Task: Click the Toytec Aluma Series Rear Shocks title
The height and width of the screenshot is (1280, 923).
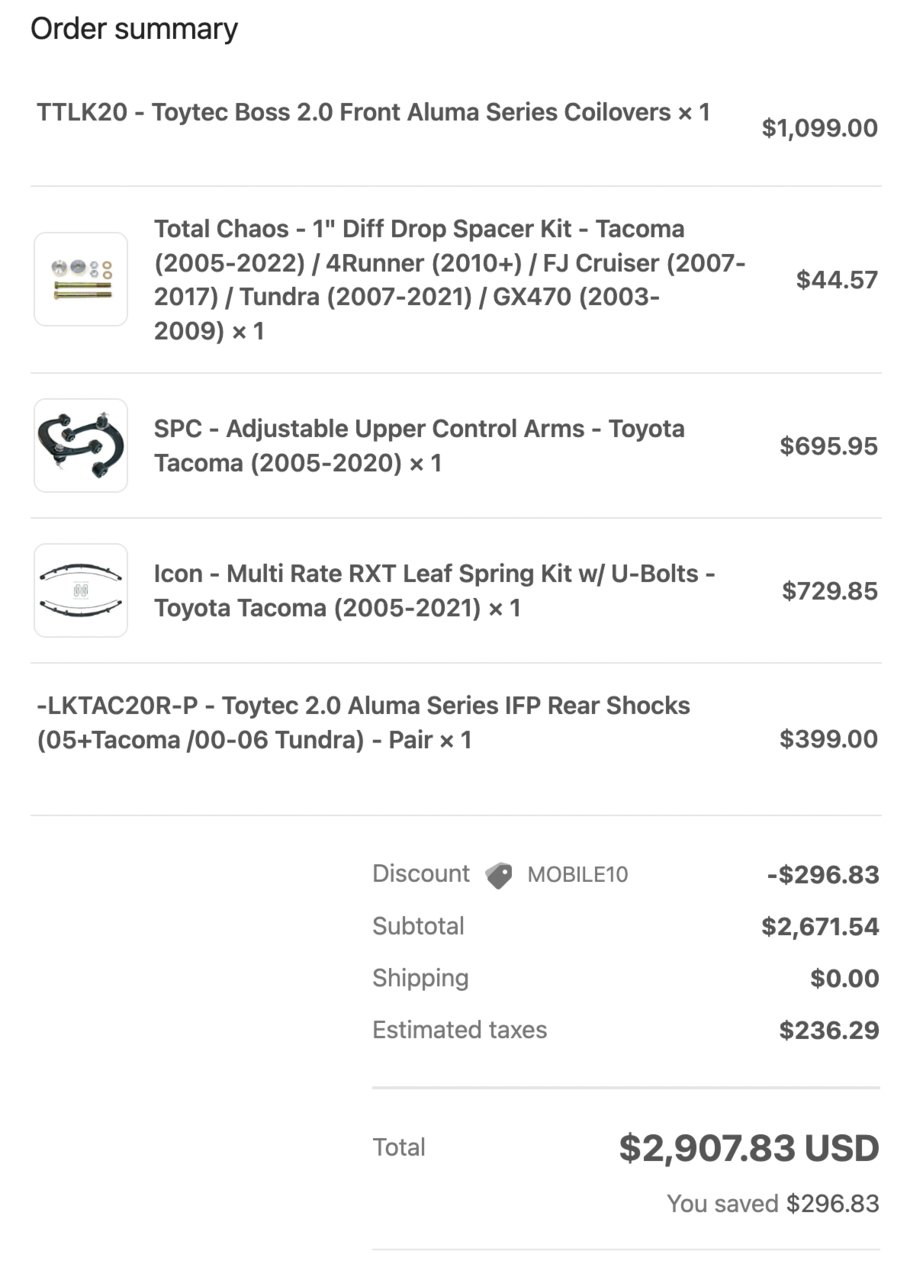Action: click(x=363, y=723)
